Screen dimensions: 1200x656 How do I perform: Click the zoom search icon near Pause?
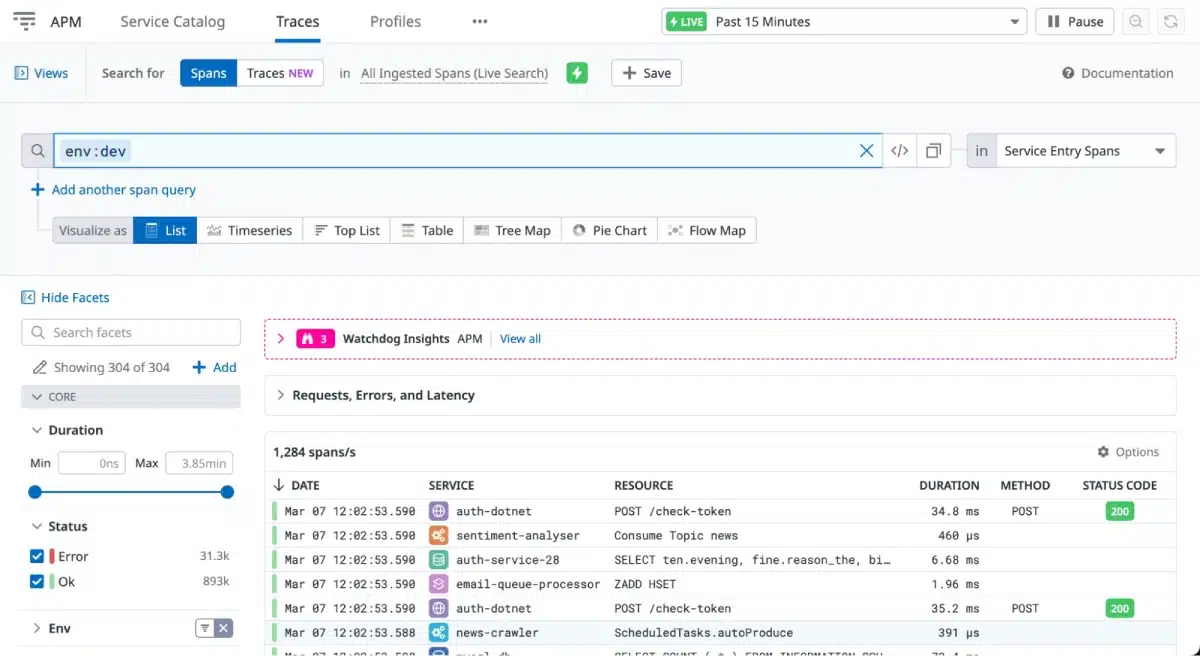point(1135,21)
